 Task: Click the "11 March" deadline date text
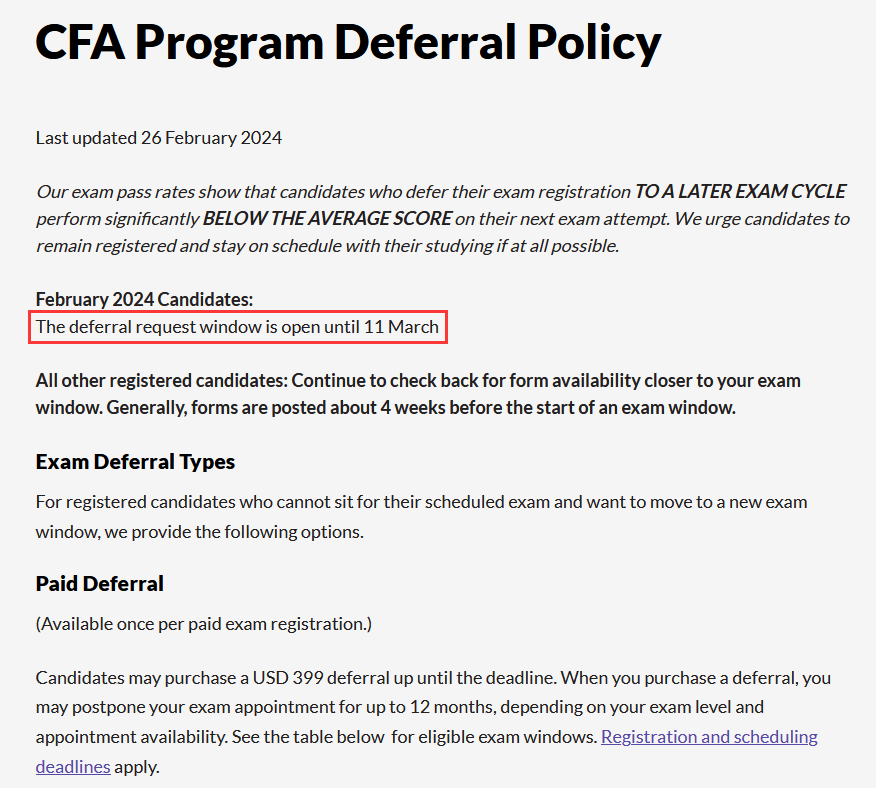(401, 327)
